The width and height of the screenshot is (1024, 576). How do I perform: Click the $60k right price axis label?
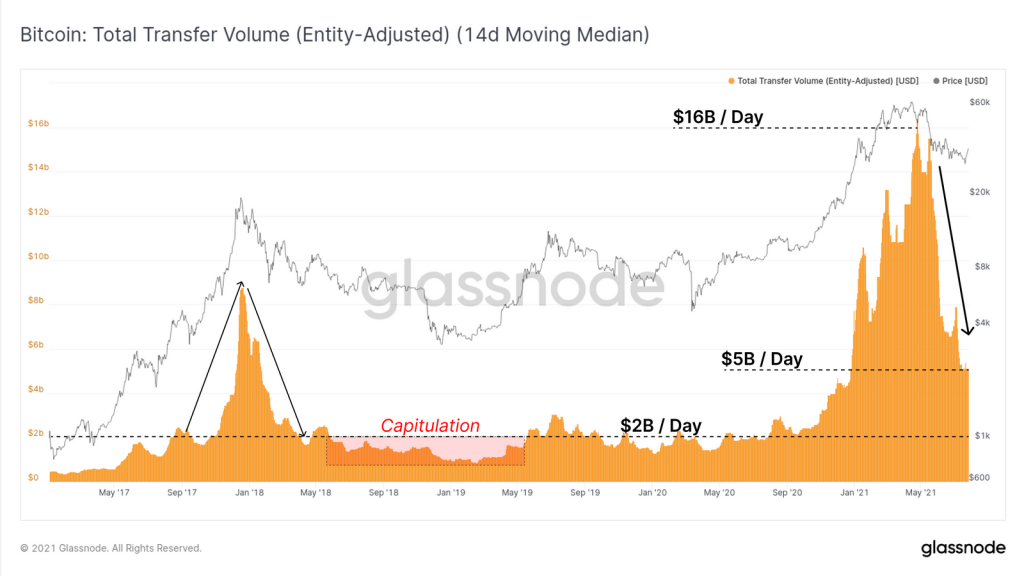(x=980, y=102)
